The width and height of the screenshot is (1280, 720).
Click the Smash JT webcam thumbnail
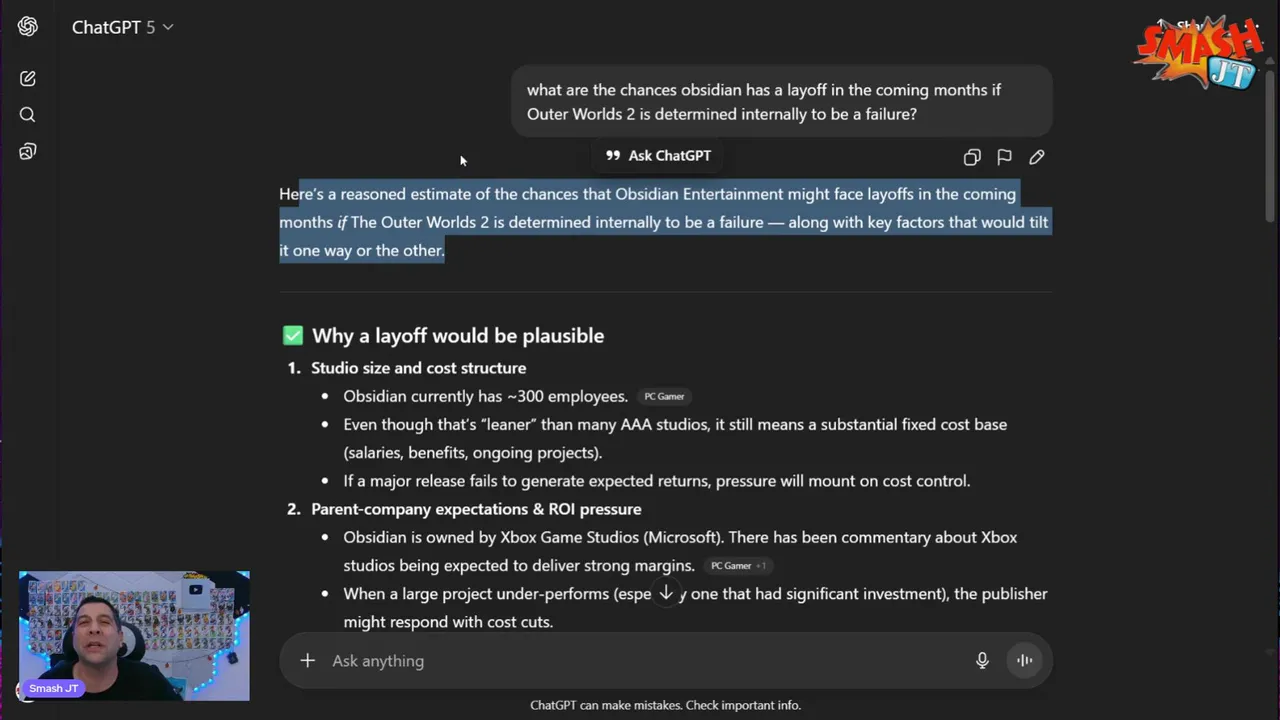[134, 635]
